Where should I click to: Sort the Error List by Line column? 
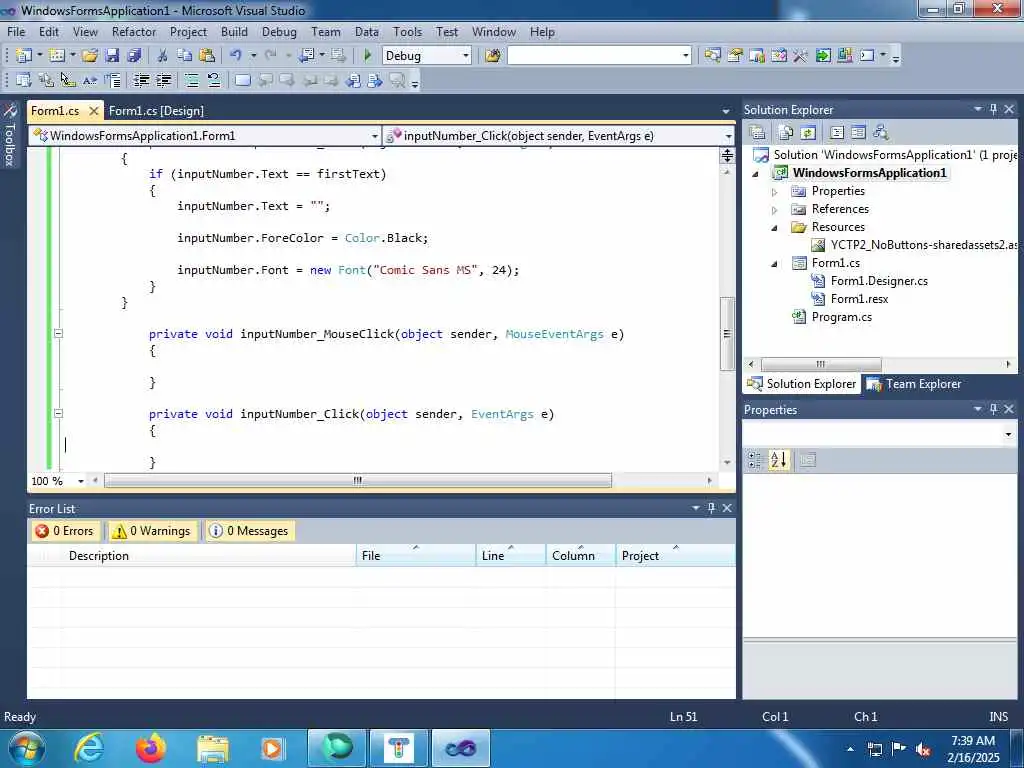click(511, 556)
